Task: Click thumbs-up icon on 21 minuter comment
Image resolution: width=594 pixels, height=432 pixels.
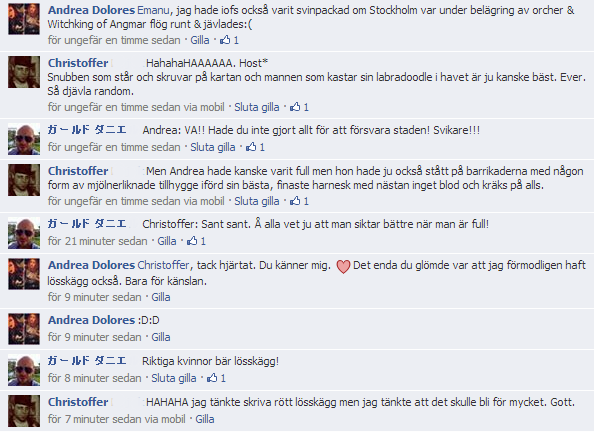Action: (x=192, y=241)
